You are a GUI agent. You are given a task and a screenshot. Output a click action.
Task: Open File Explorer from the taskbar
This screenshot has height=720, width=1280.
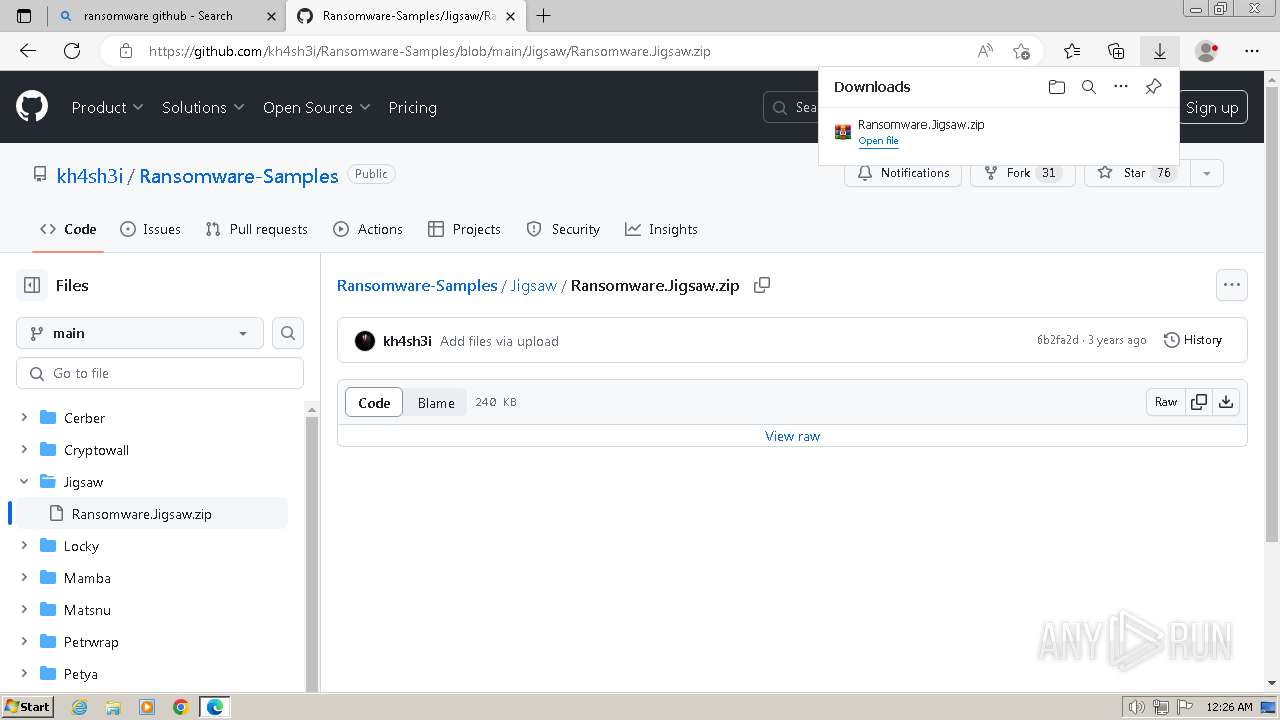click(x=113, y=707)
